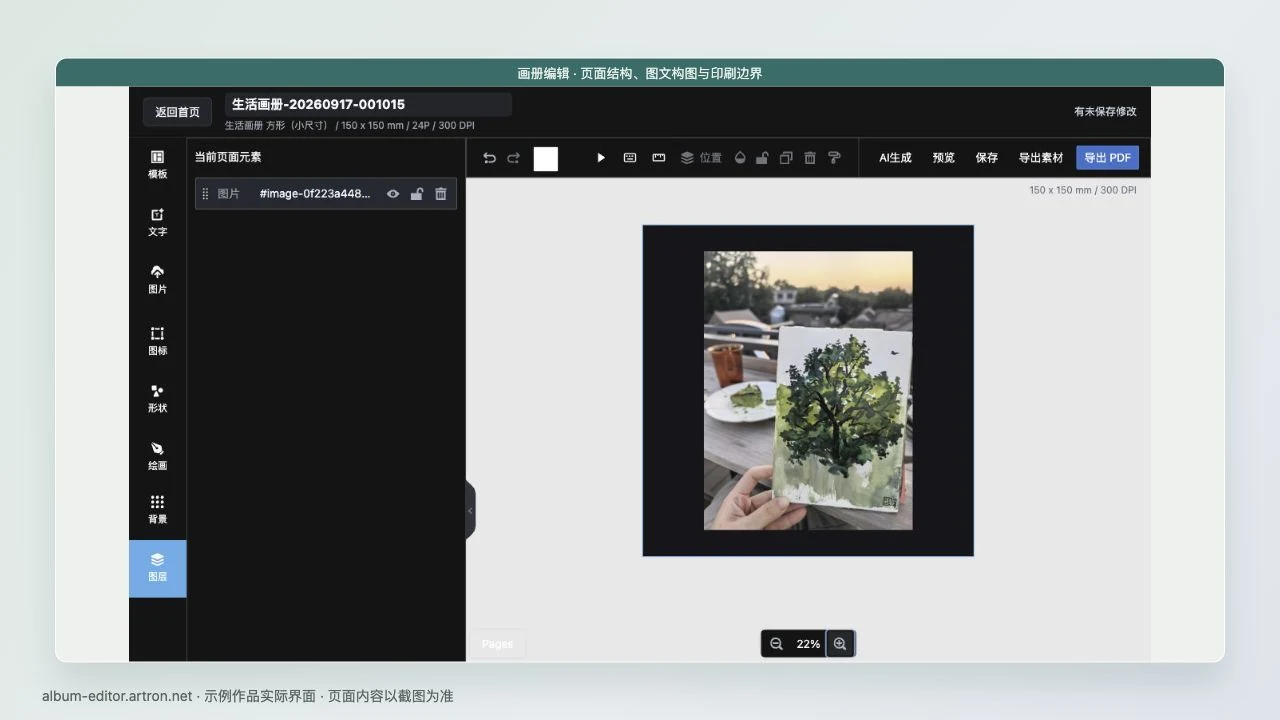
Task: Open the white background color swatch
Action: (x=546, y=159)
